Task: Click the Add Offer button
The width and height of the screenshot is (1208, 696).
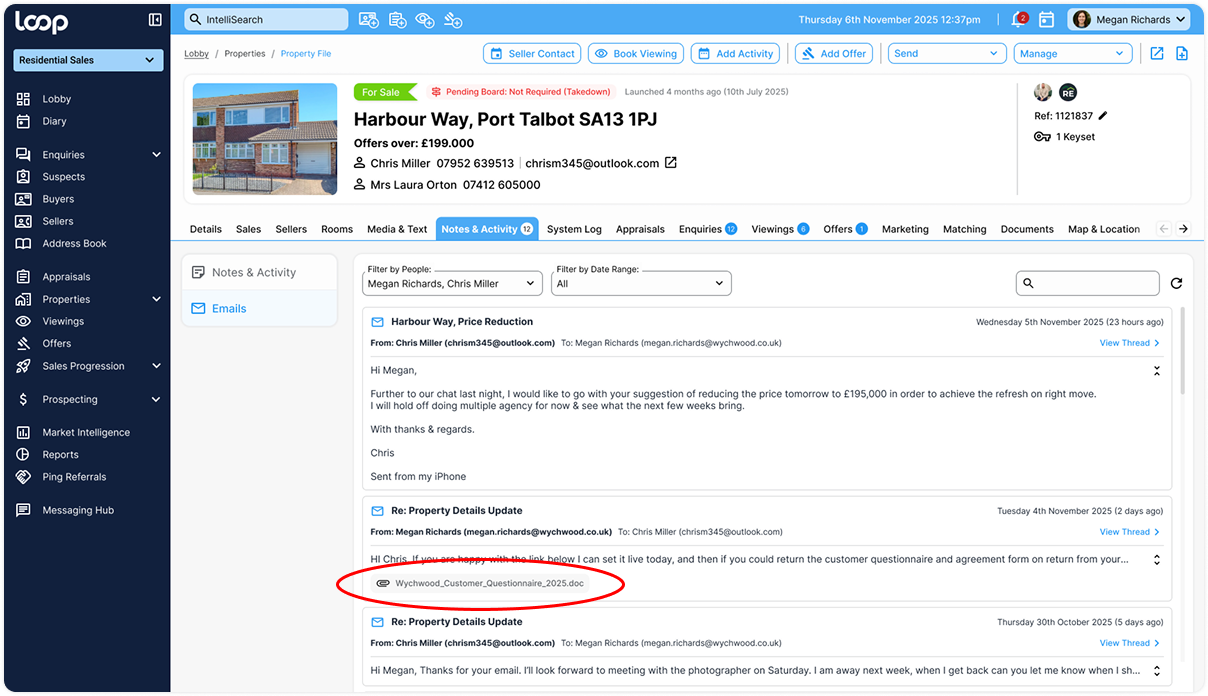Action: 833,53
